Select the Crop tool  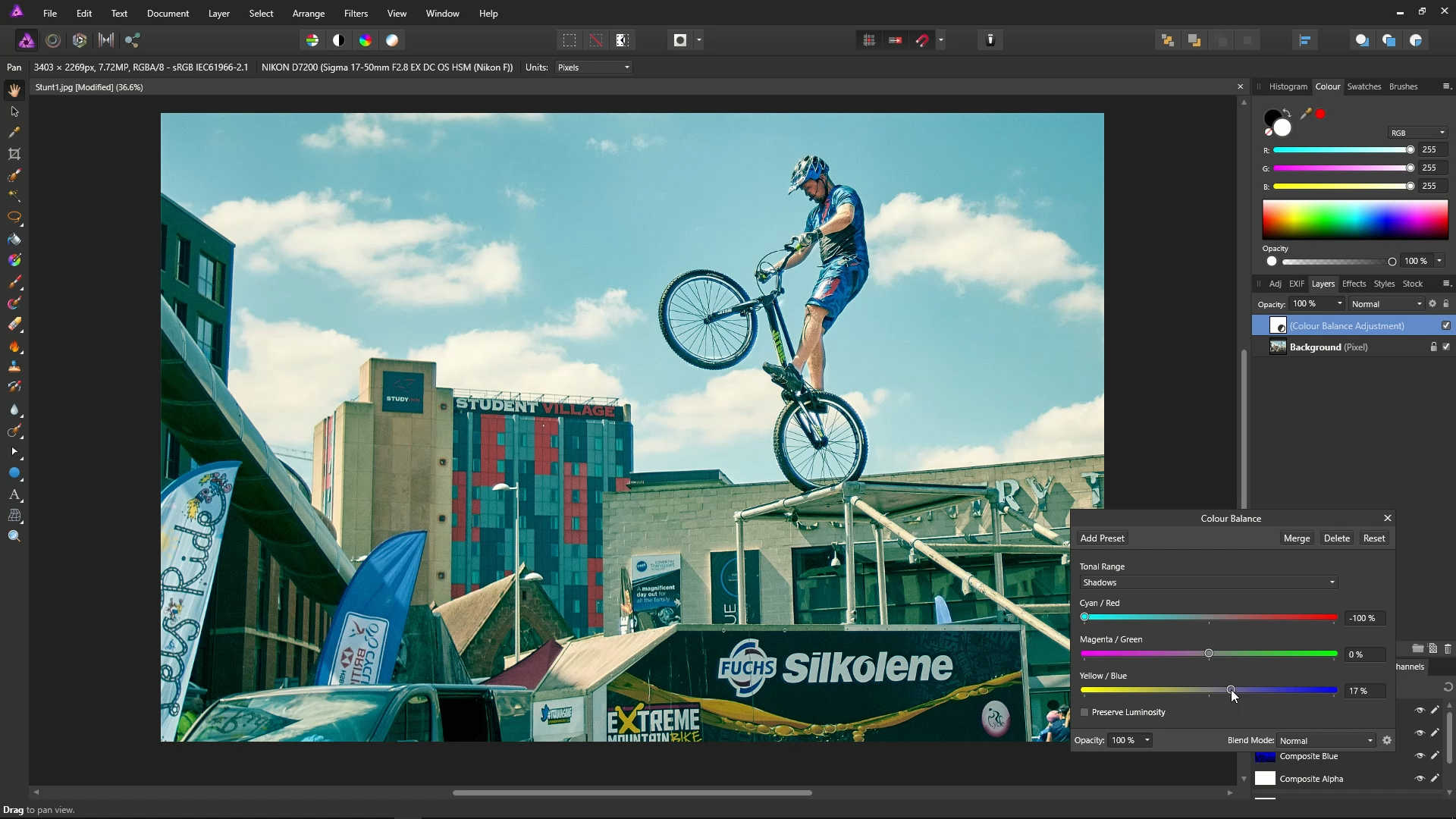click(x=14, y=154)
